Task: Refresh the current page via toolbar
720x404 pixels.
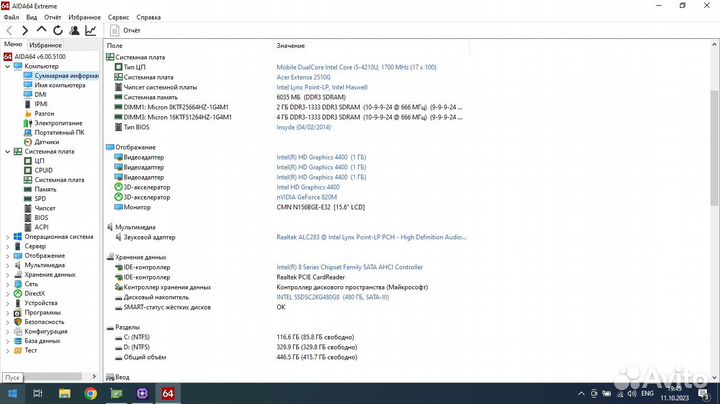Action: 58,30
